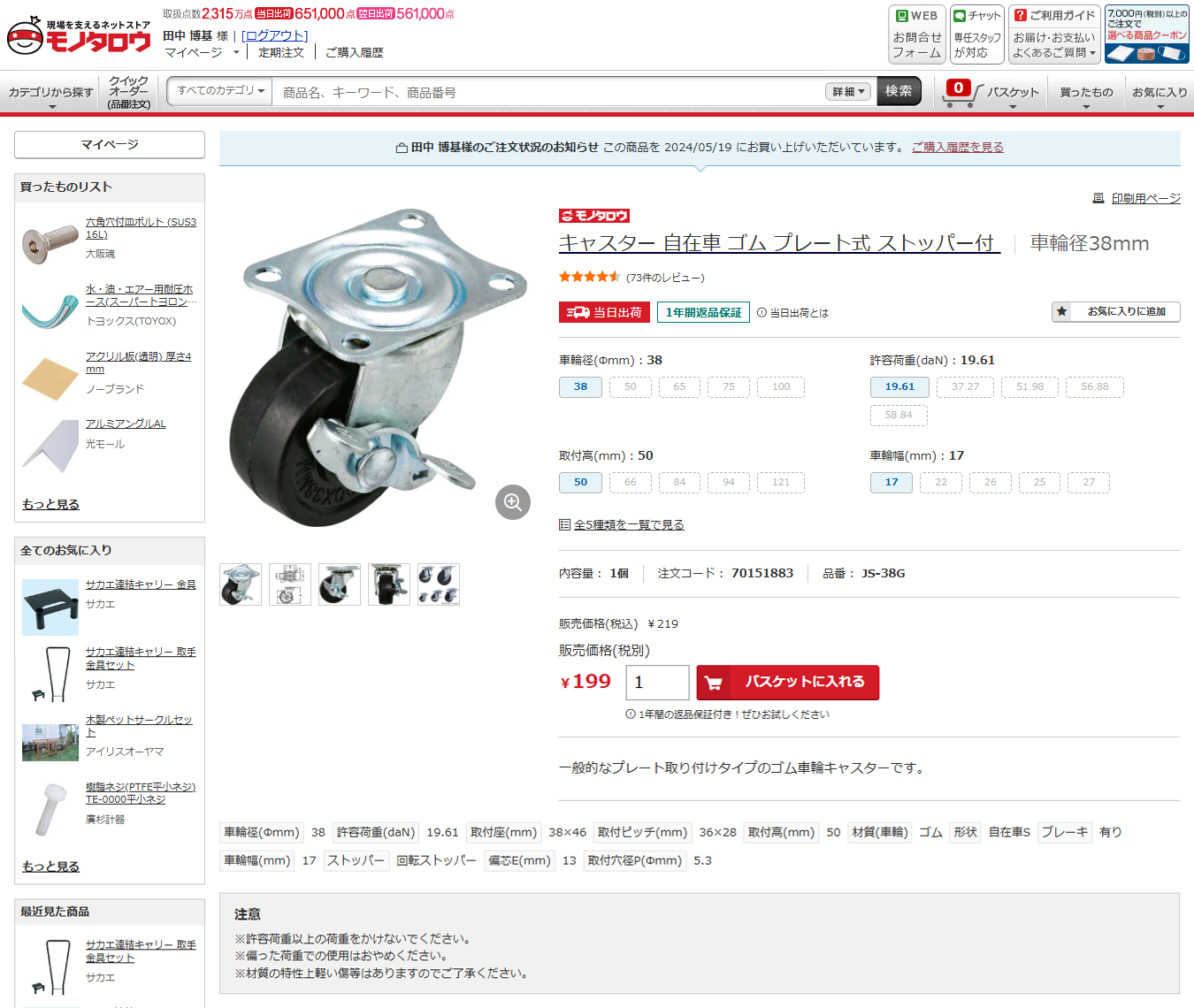This screenshot has height=1008, width=1194.
Task: Open the shopping basket cart icon
Action: [x=959, y=92]
